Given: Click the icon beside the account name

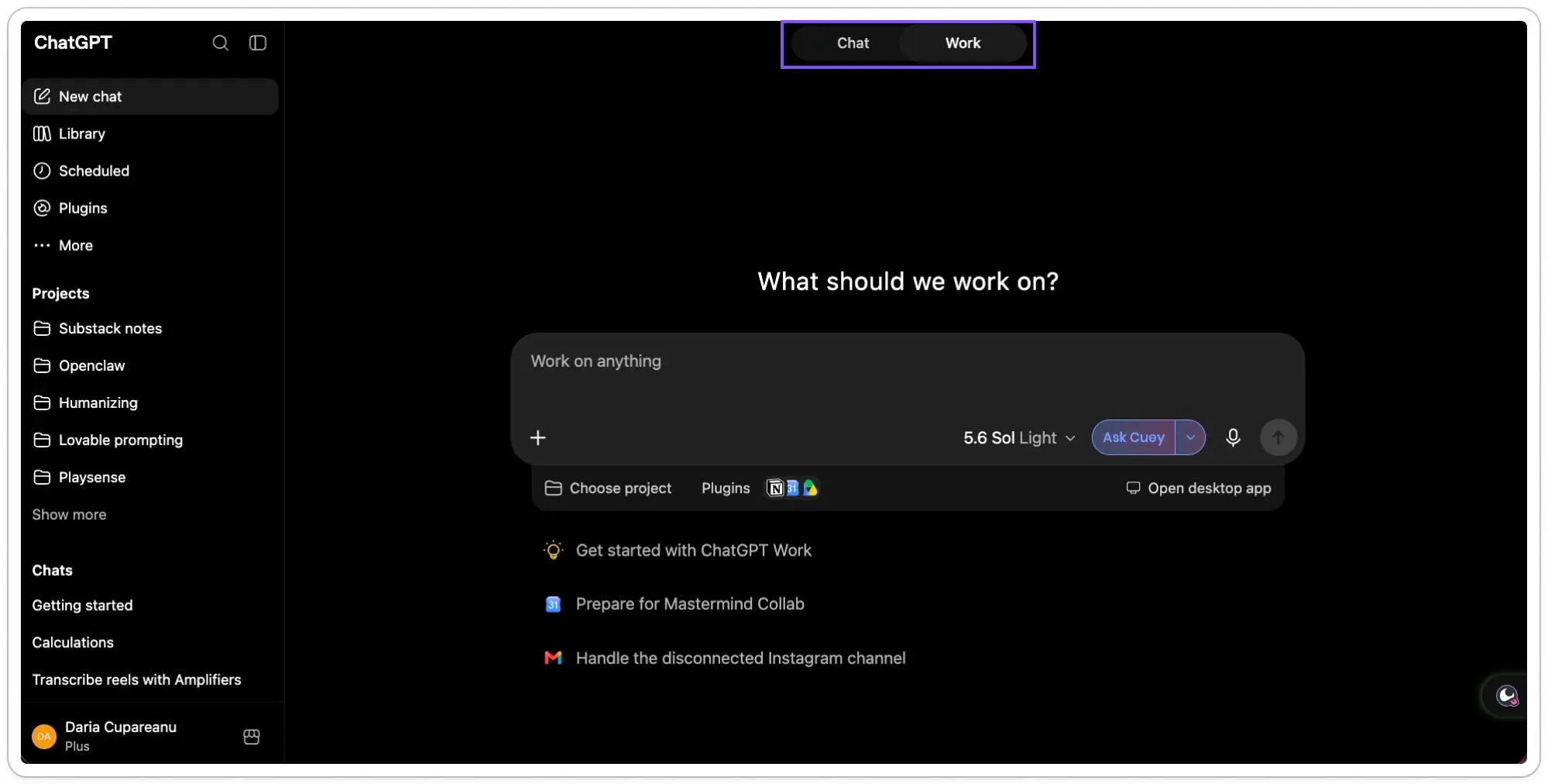Looking at the screenshot, I should tap(252, 737).
